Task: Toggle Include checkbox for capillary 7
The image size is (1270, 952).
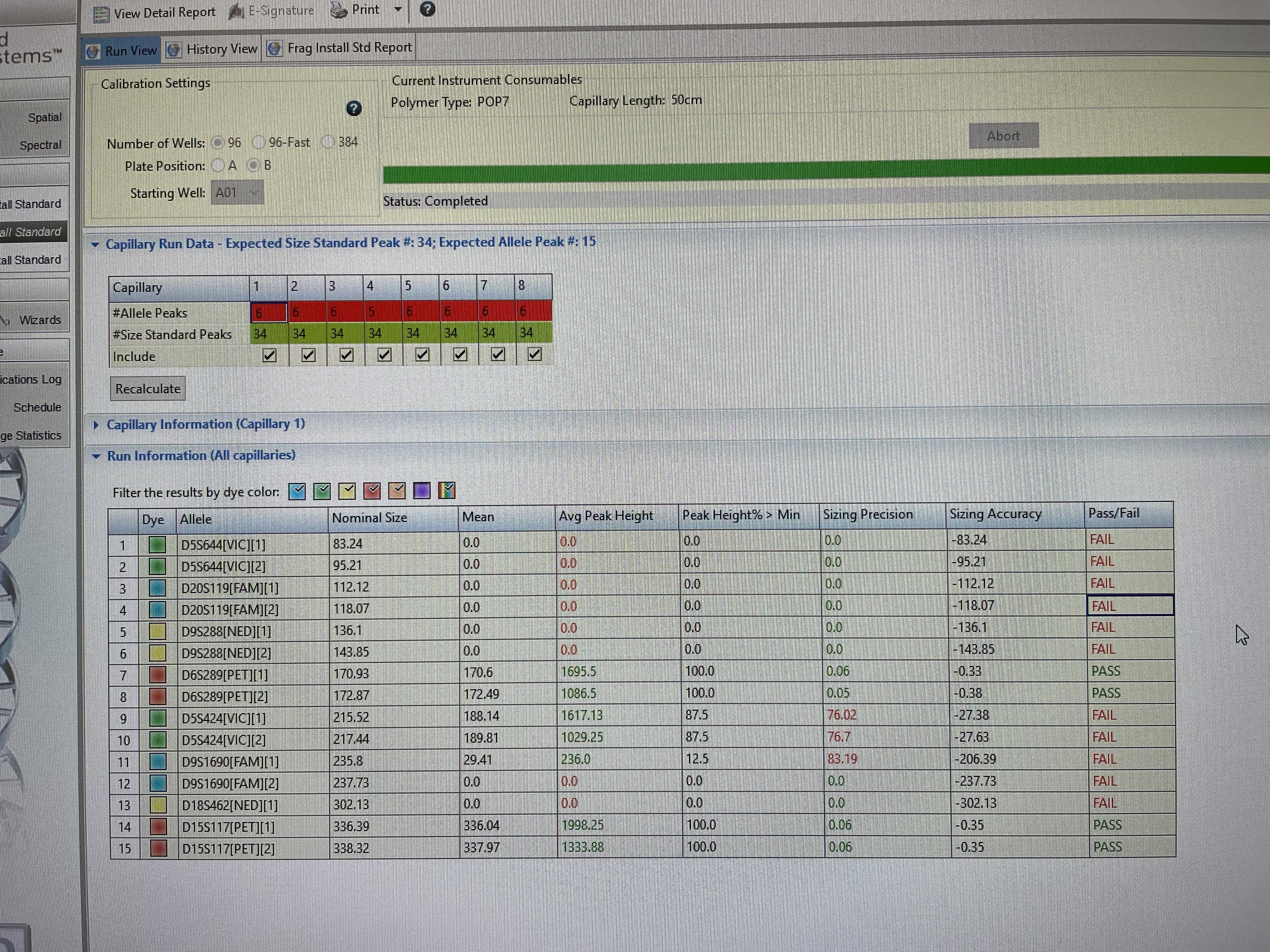Action: (x=498, y=354)
